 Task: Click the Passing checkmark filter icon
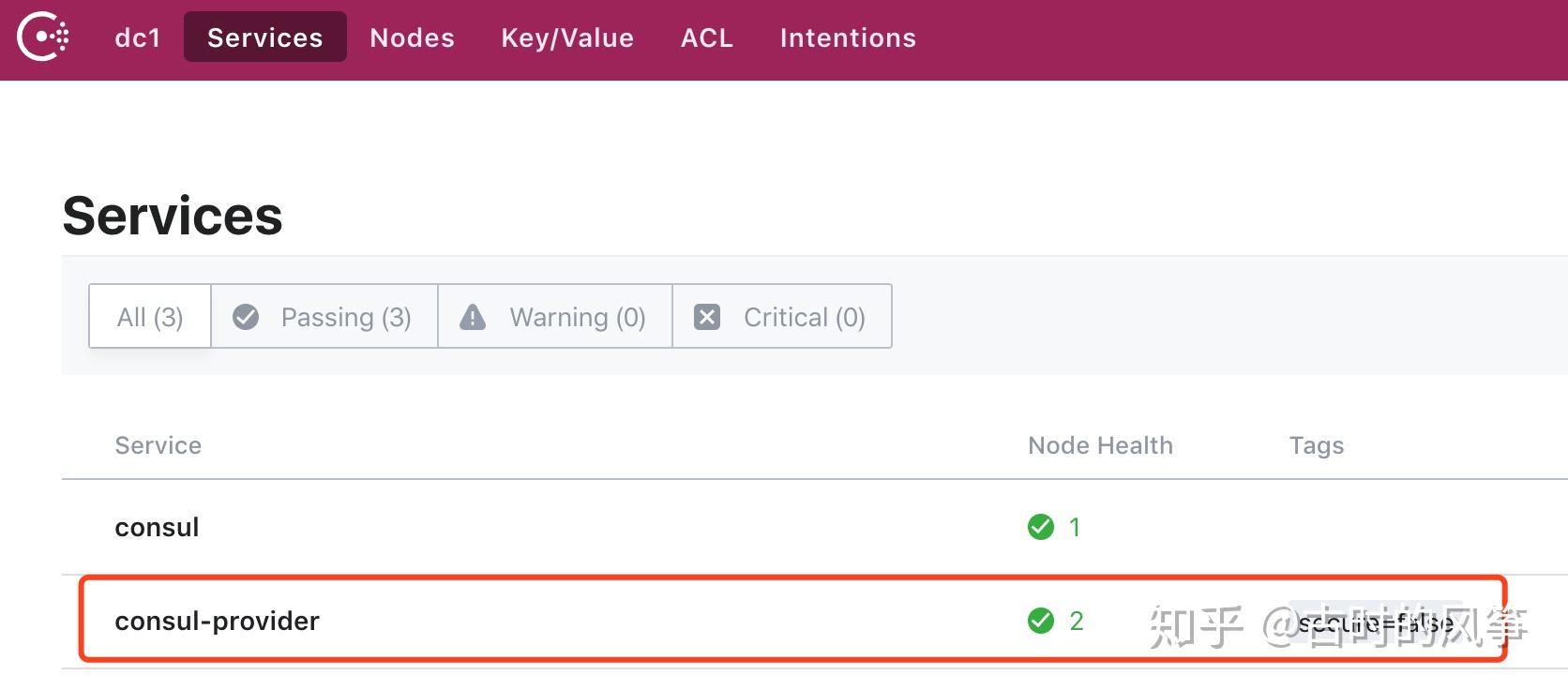click(246, 317)
